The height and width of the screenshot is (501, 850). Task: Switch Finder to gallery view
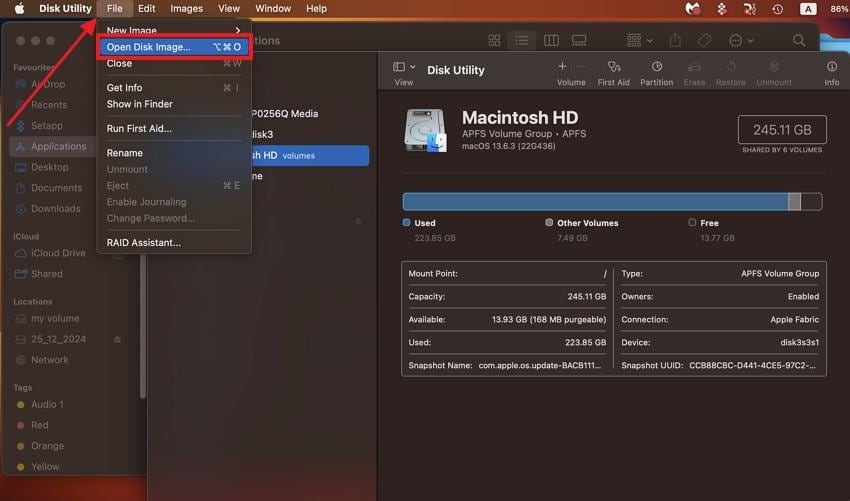click(x=579, y=41)
